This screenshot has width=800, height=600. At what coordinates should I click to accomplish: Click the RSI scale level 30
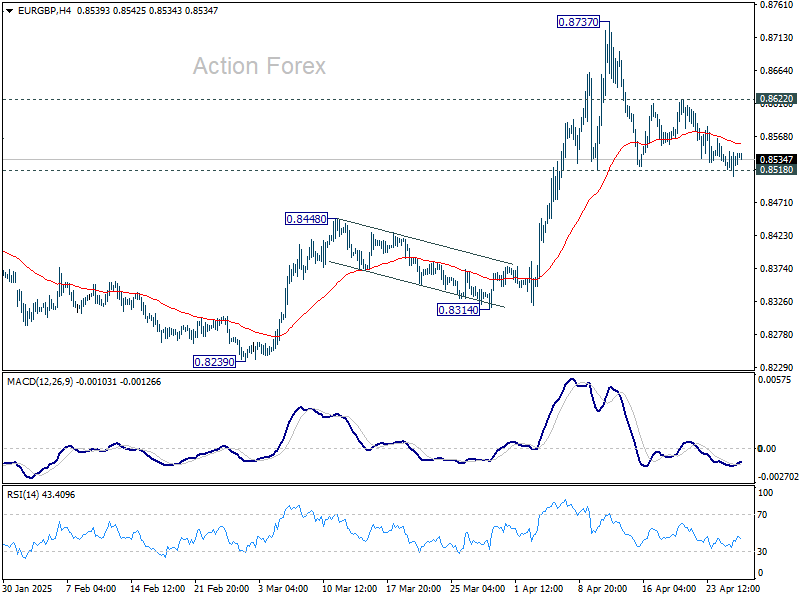click(x=762, y=552)
